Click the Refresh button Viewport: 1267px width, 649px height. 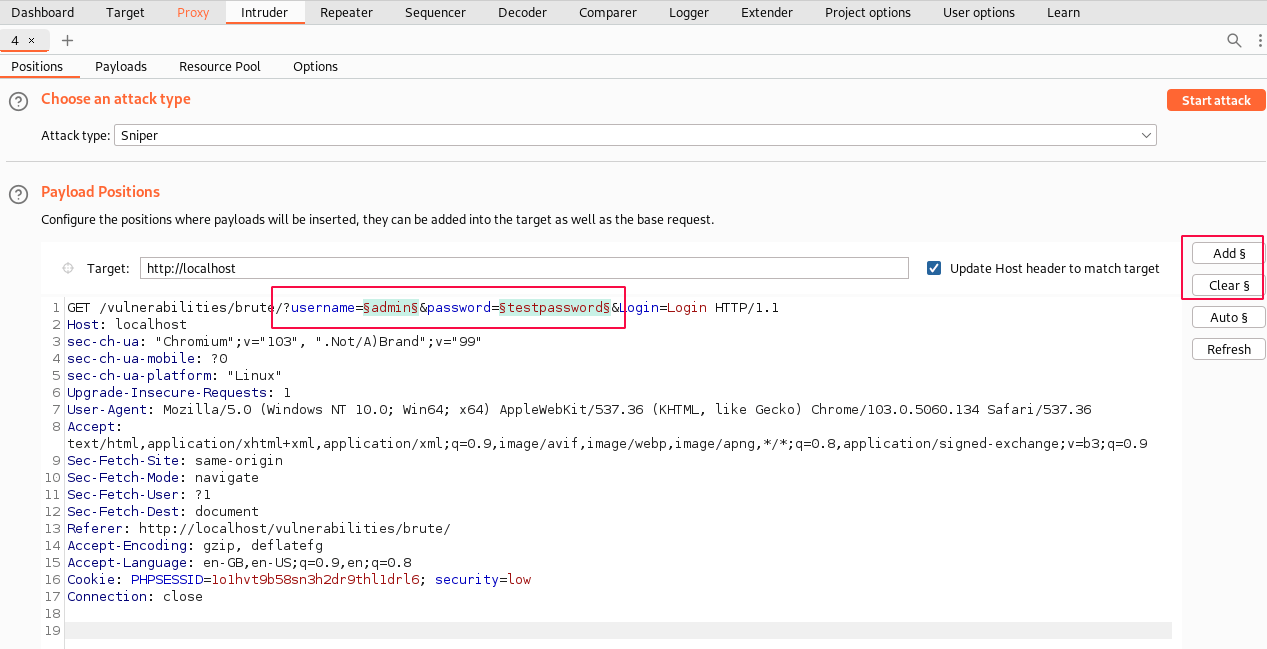click(1228, 349)
